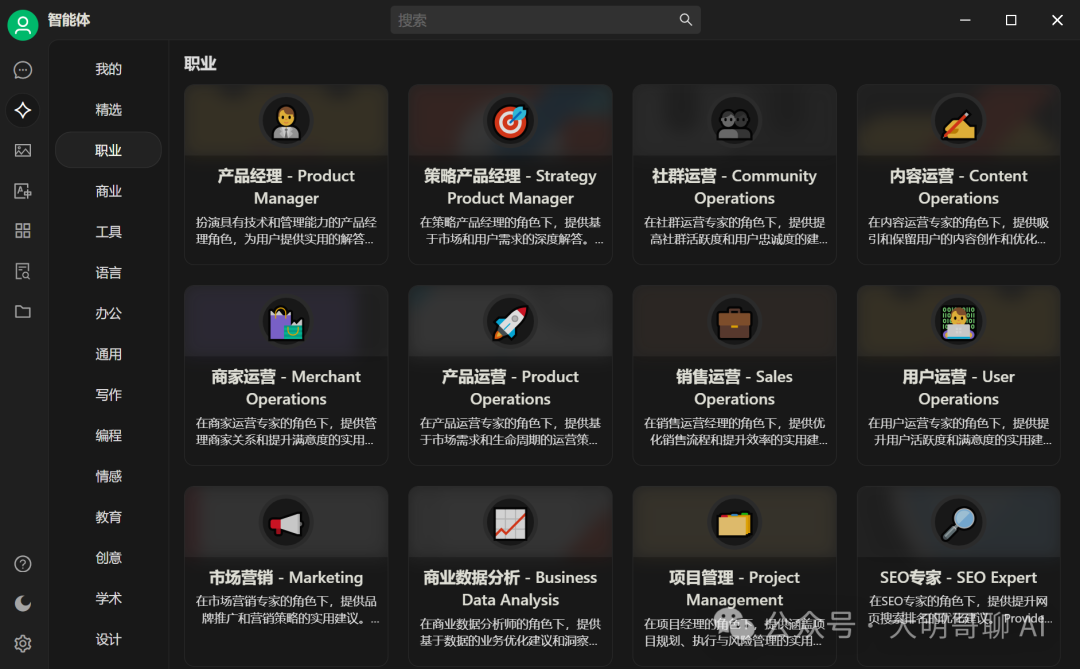Viewport: 1080px width, 669px height.
Task: Select the 工具 category
Action: 108,231
